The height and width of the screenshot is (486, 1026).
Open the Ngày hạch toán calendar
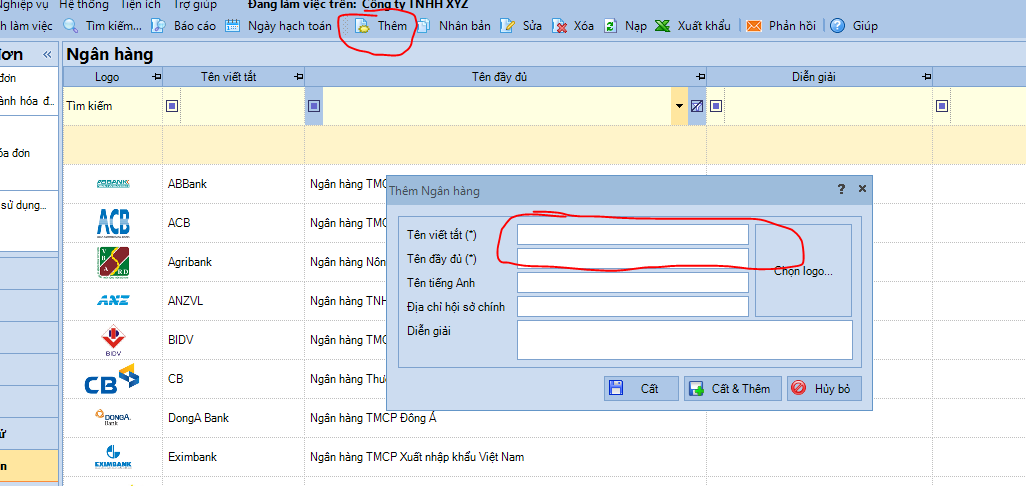coord(232,26)
